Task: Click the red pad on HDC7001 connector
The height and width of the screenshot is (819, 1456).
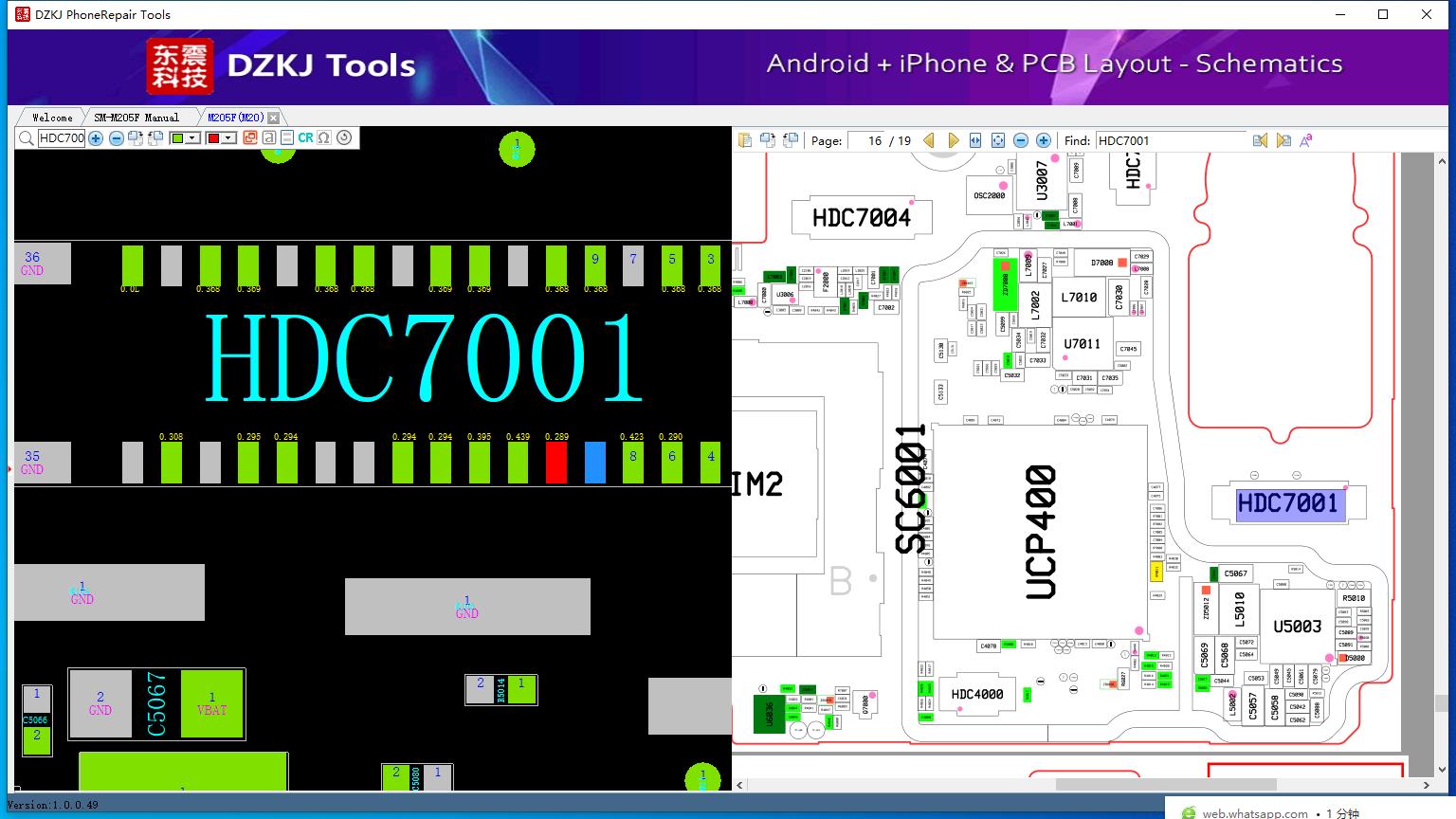Action: [556, 462]
